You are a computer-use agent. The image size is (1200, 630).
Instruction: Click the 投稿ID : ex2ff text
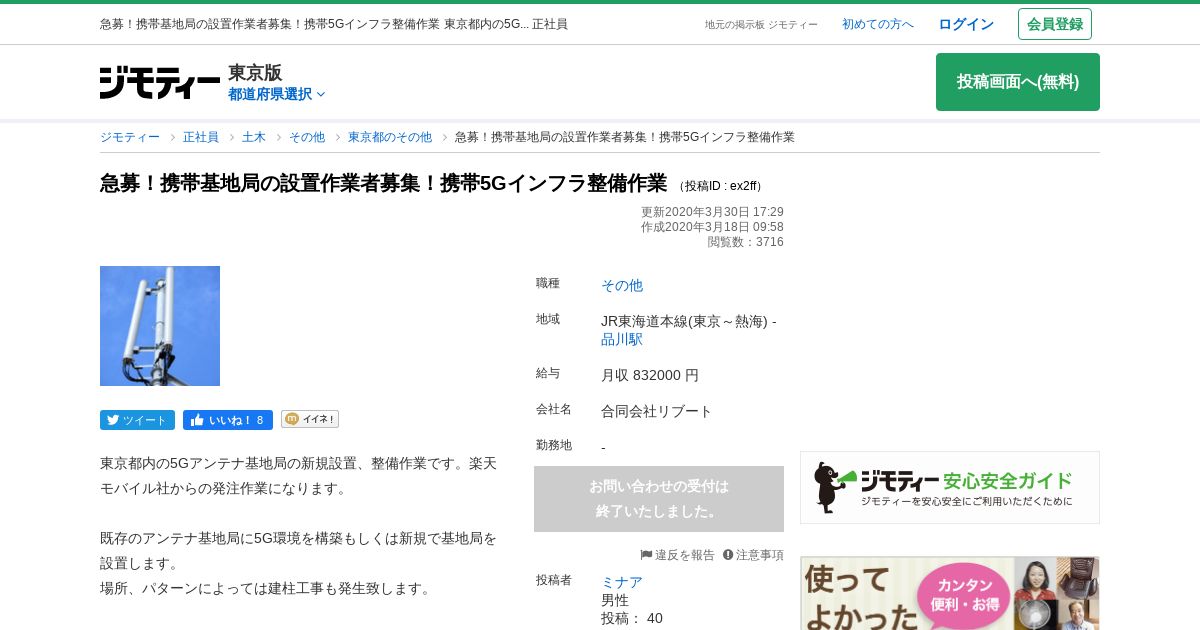click(x=720, y=186)
